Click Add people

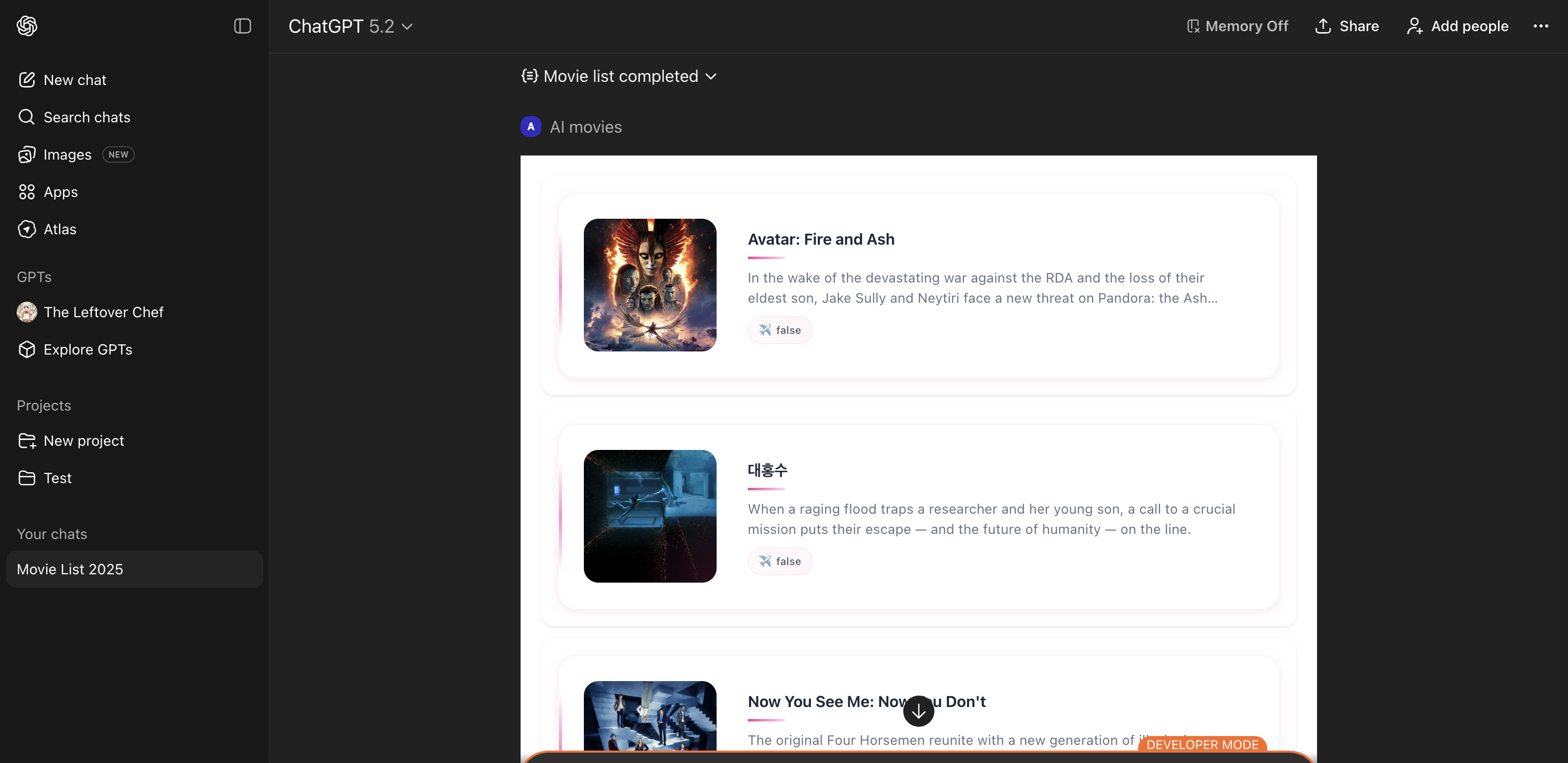1457,25
